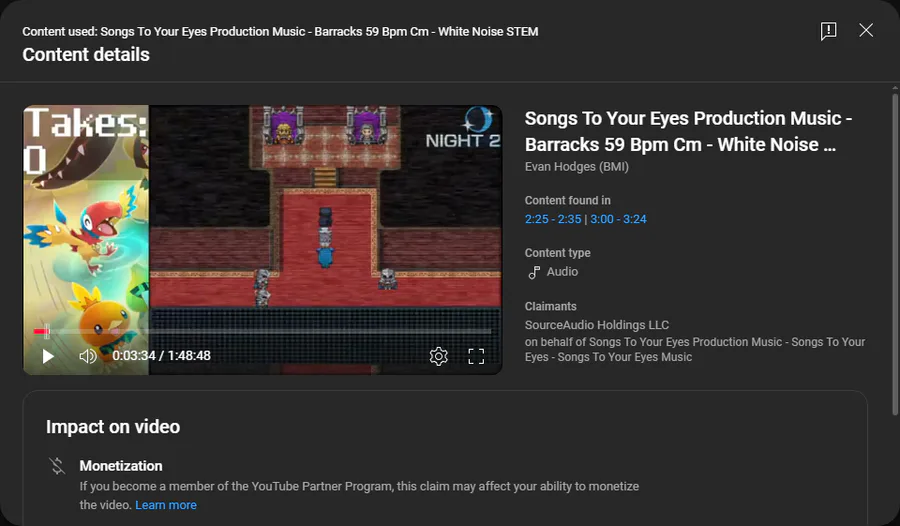Open video player settings gear
Screen dimensions: 900x526
point(439,357)
